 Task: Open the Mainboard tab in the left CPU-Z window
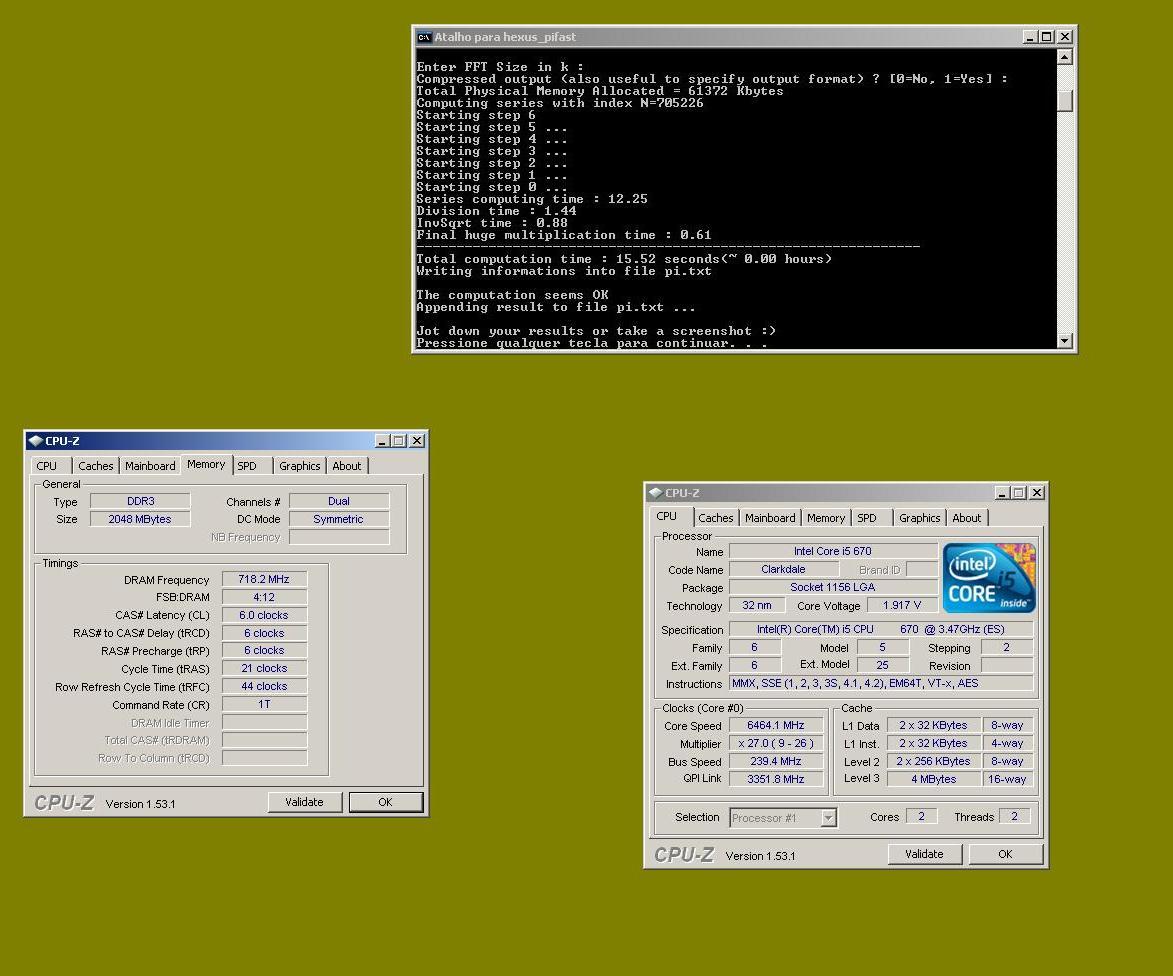coord(150,466)
